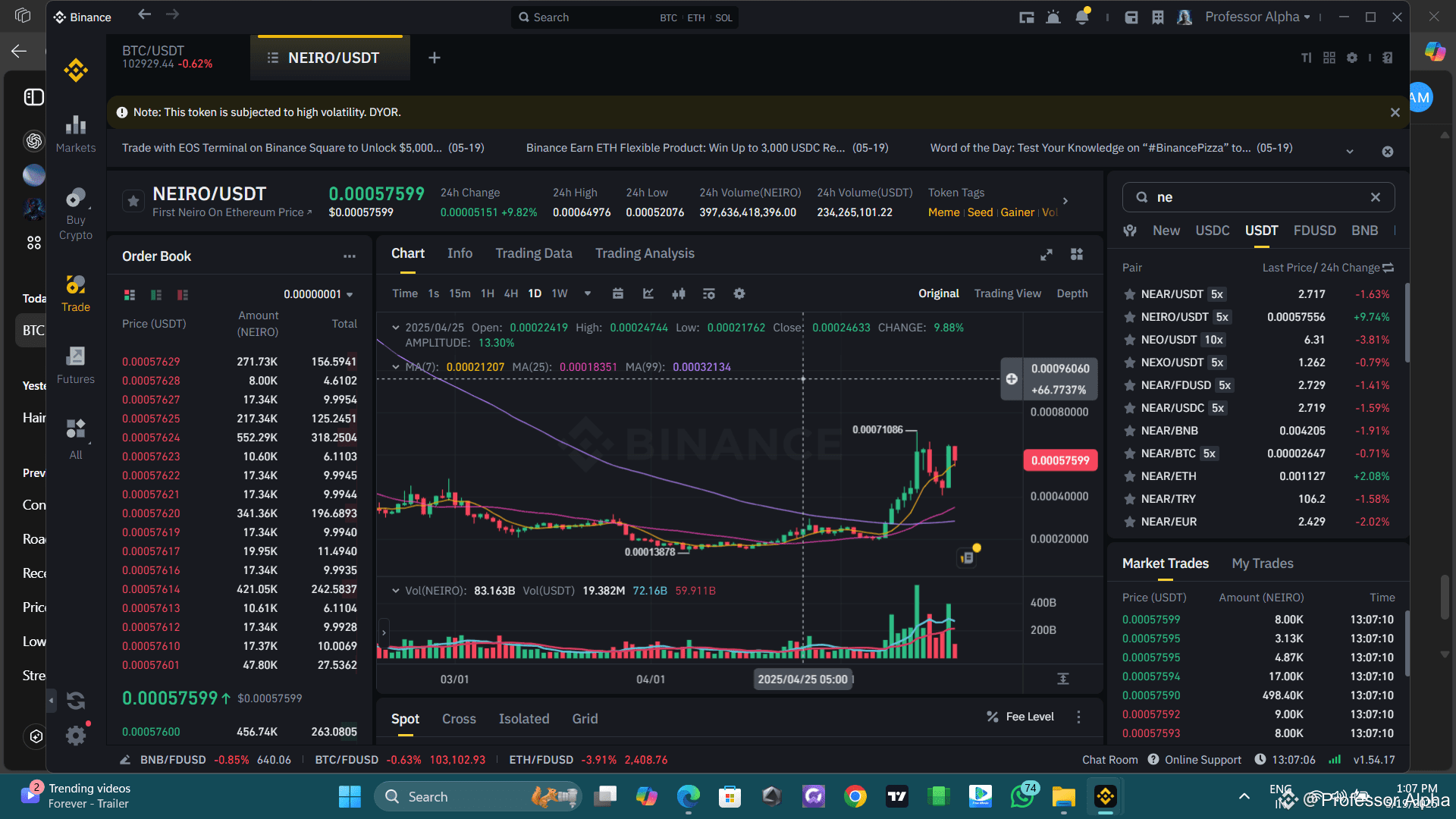The width and height of the screenshot is (1456, 819).
Task: Open the price alert siren icon
Action: (x=1053, y=17)
